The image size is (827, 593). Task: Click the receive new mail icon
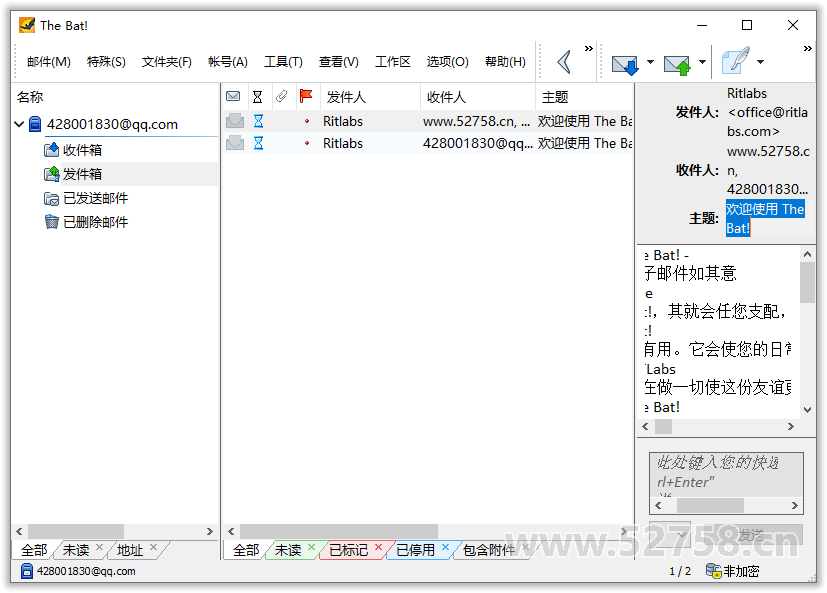625,64
